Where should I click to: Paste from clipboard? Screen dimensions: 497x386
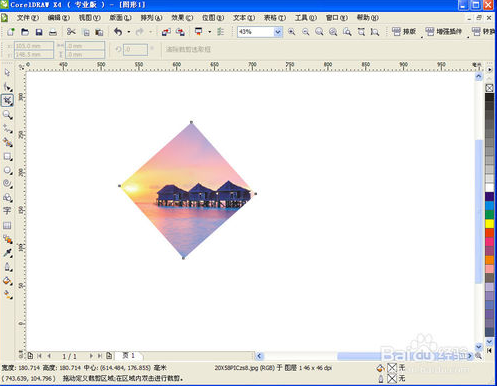coord(99,32)
